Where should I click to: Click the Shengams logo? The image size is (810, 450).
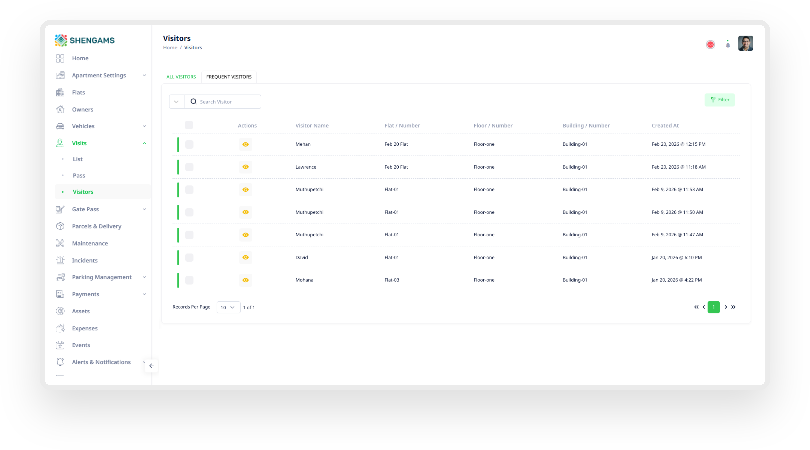pyautogui.click(x=85, y=40)
